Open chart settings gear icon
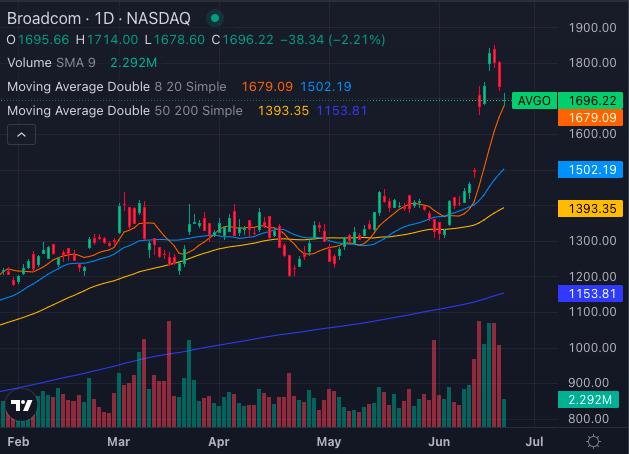This screenshot has height=454, width=629. coord(593,440)
